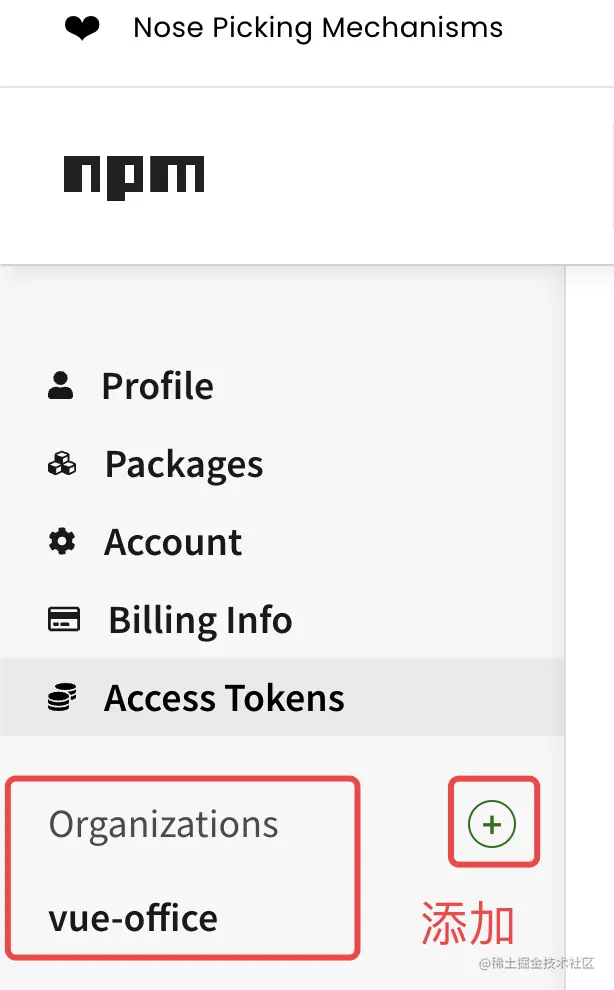
Task: Click the Billing Info credit card icon
Action: click(x=63, y=620)
